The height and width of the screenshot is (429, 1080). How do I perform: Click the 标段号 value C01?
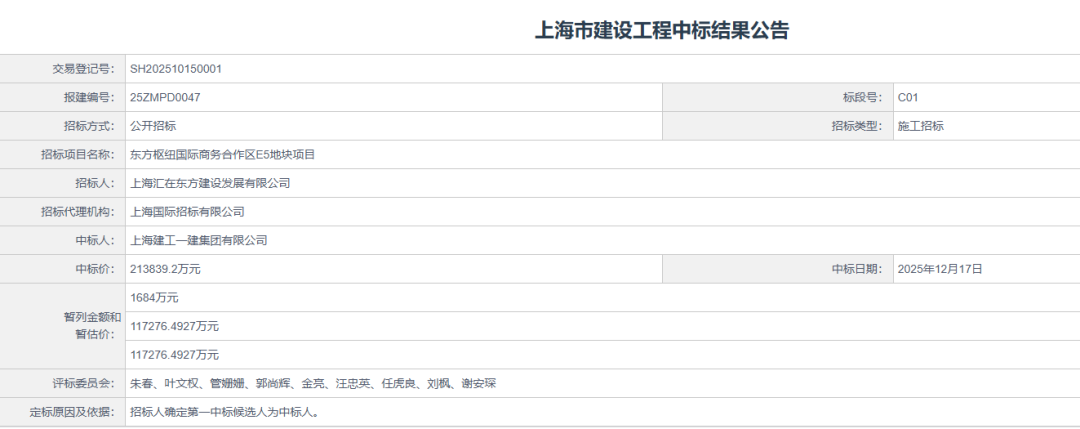[908, 98]
